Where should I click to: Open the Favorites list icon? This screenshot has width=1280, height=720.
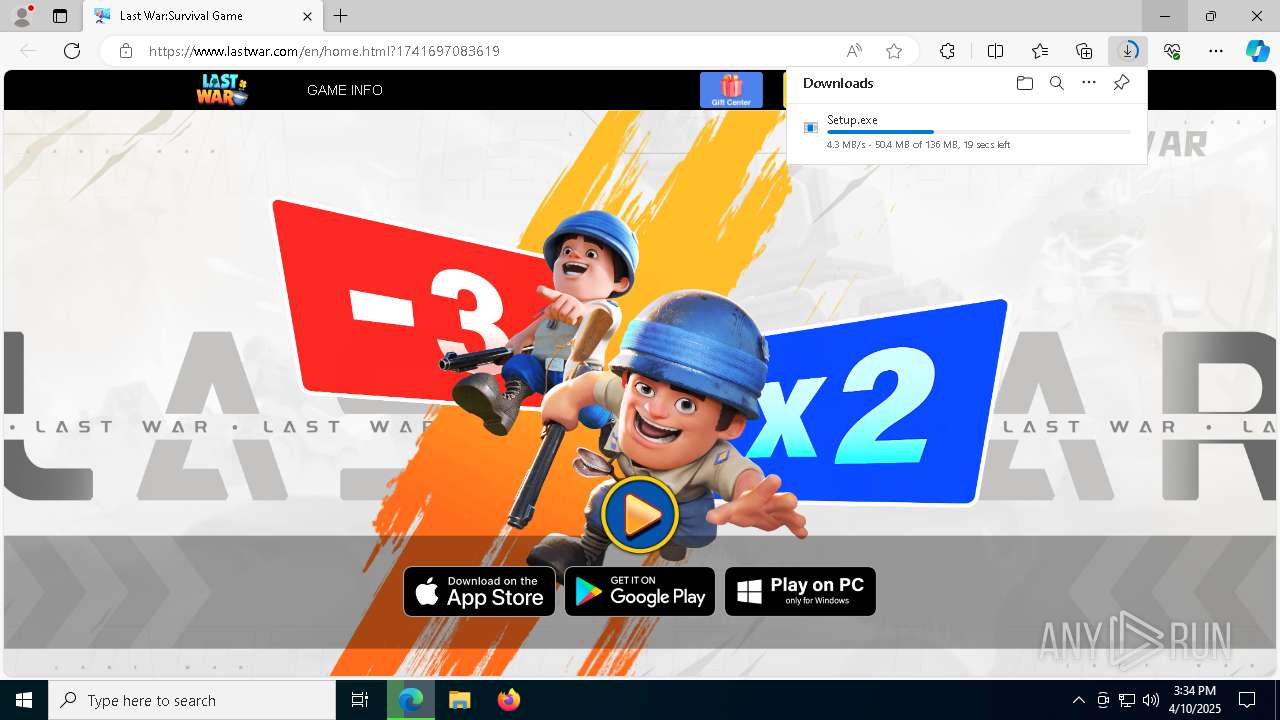1040,51
